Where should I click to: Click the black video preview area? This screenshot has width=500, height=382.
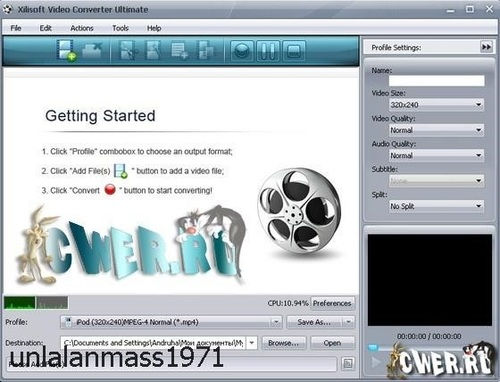[x=430, y=280]
